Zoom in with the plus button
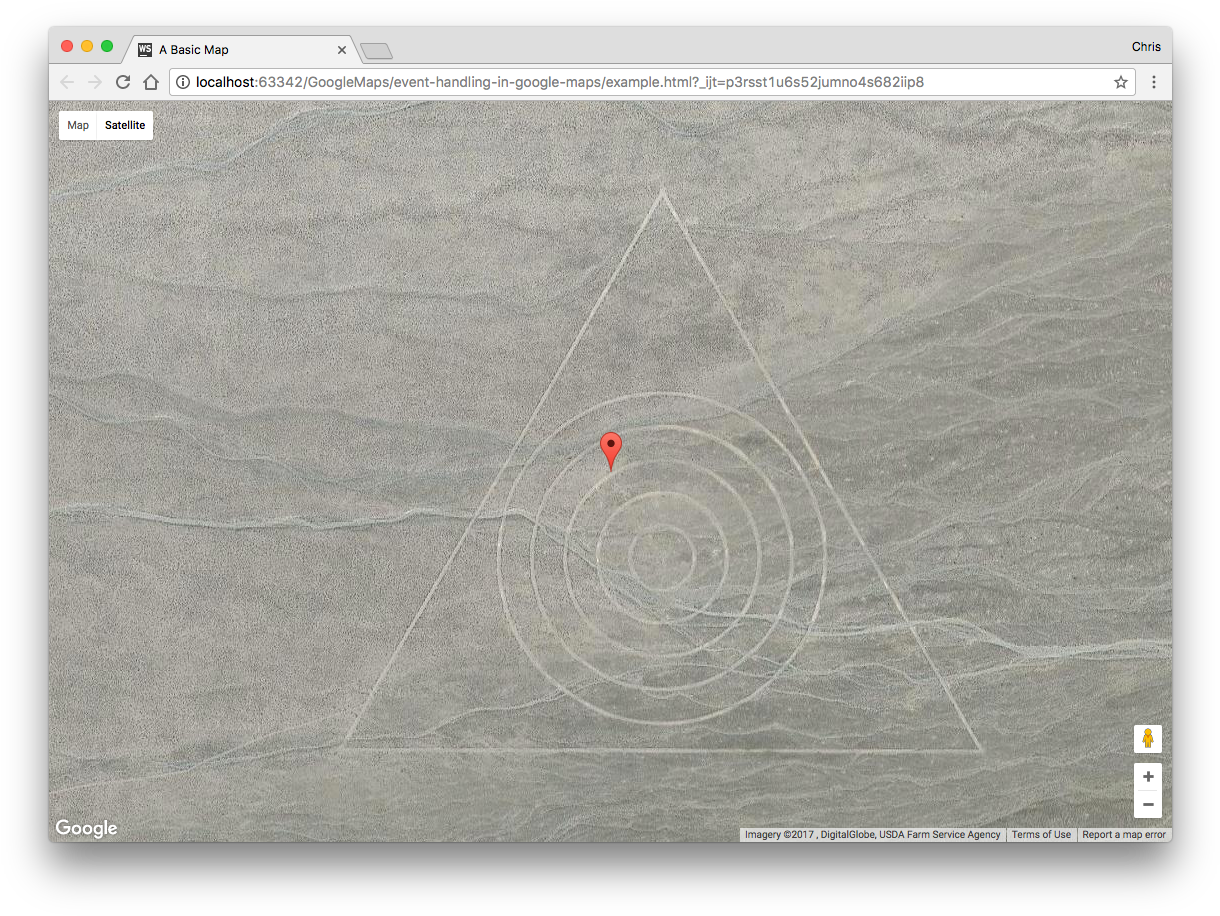 click(1147, 777)
